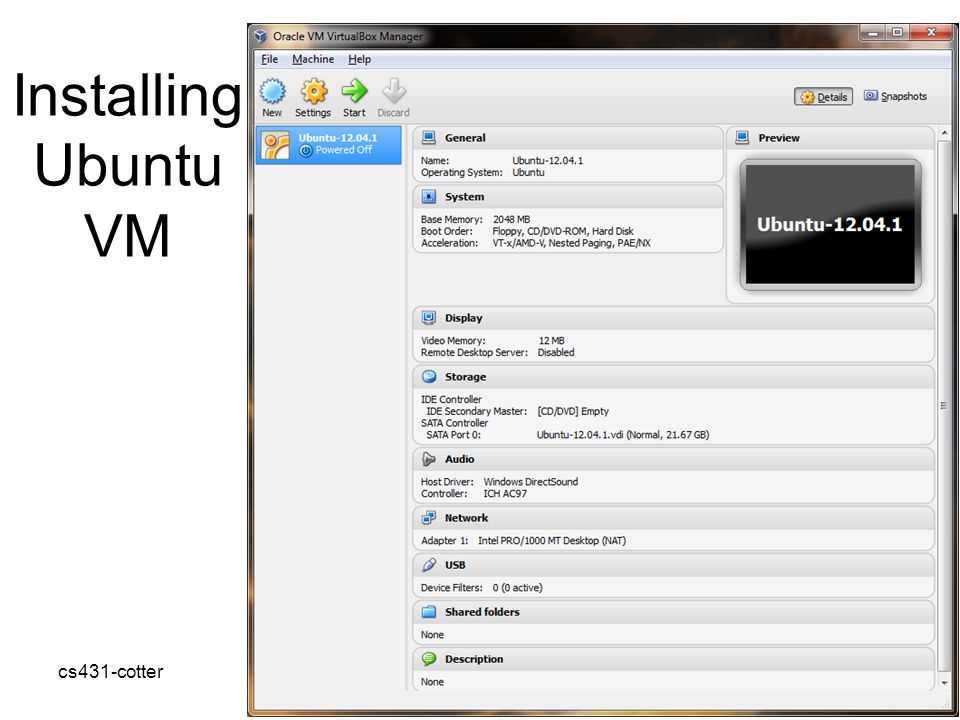Start the VM with green arrow

pyautogui.click(x=354, y=91)
